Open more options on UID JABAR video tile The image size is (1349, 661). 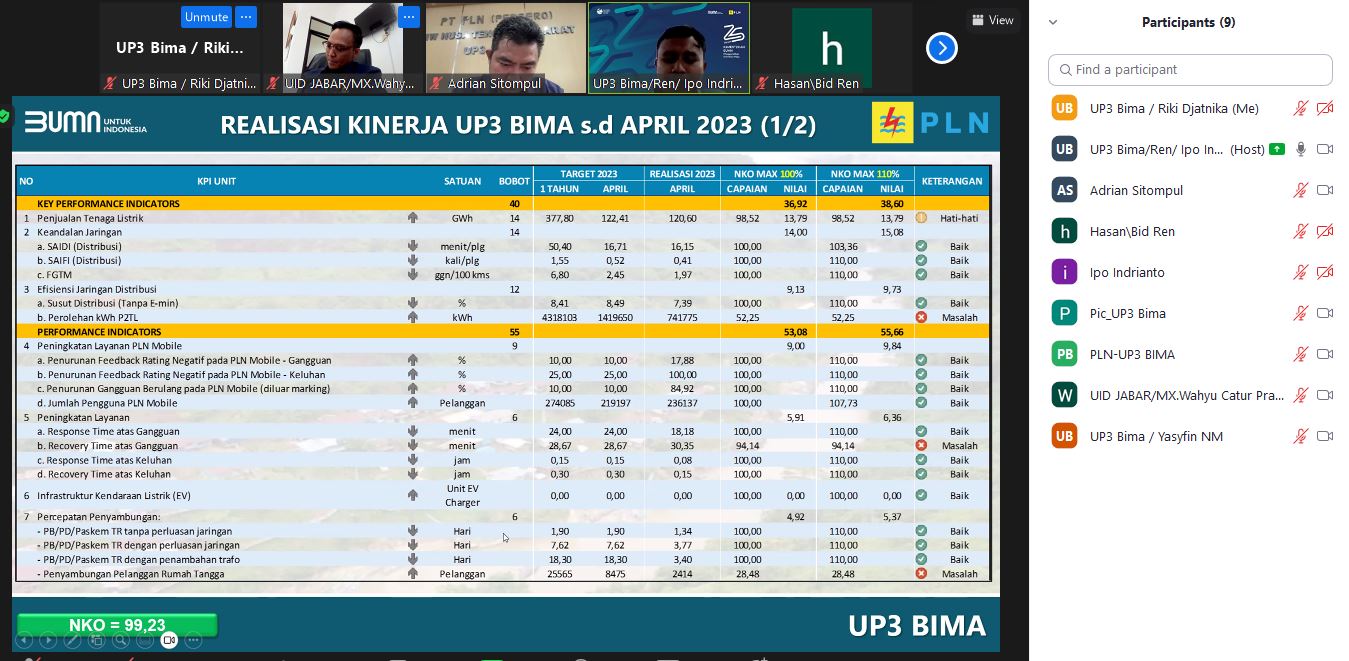[x=408, y=17]
